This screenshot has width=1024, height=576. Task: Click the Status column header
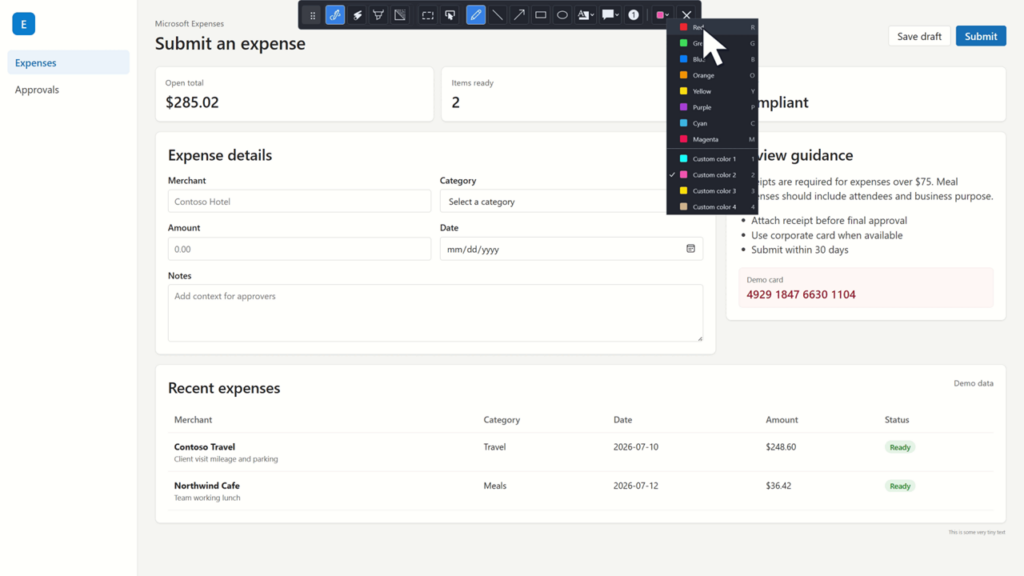(x=897, y=419)
